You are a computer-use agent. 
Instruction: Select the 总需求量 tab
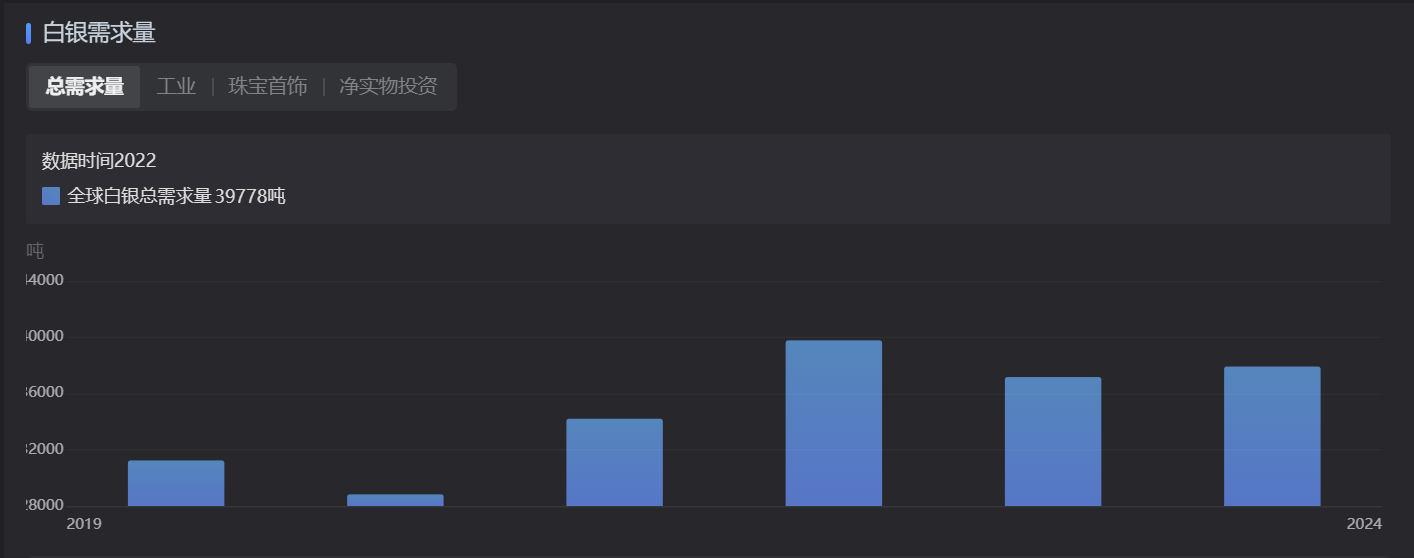(x=85, y=87)
